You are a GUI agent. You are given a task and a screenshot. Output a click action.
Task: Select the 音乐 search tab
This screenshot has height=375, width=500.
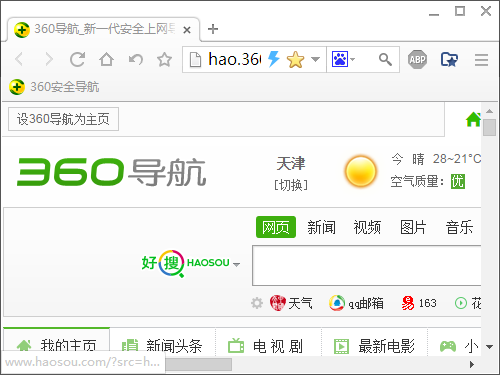click(x=459, y=227)
